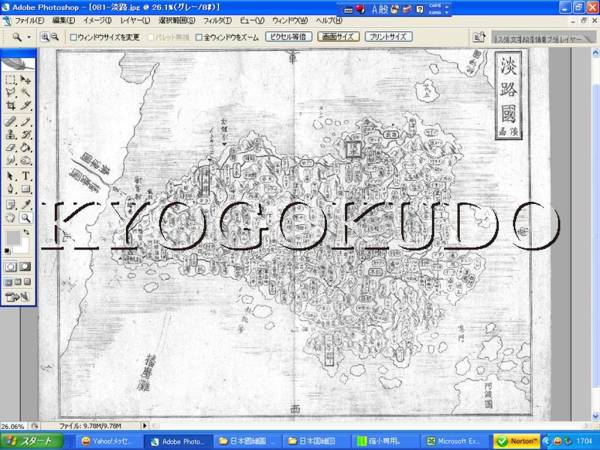The width and height of the screenshot is (600, 450).
Task: Click the Norton tray indicator
Action: [517, 441]
